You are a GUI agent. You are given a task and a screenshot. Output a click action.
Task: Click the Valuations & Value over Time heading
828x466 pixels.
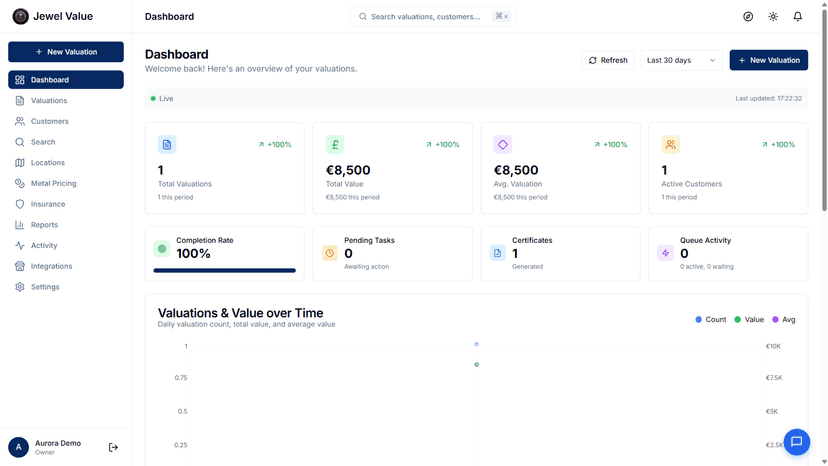240,313
